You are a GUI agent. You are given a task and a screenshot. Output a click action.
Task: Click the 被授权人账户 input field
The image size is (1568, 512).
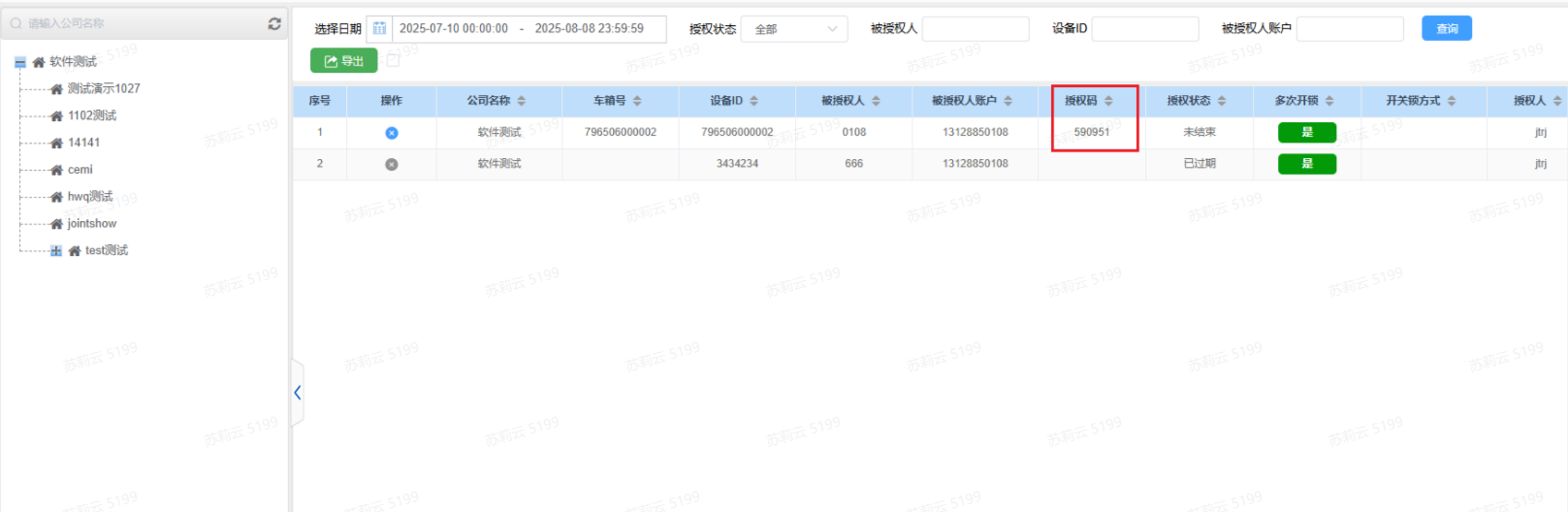1349,29
